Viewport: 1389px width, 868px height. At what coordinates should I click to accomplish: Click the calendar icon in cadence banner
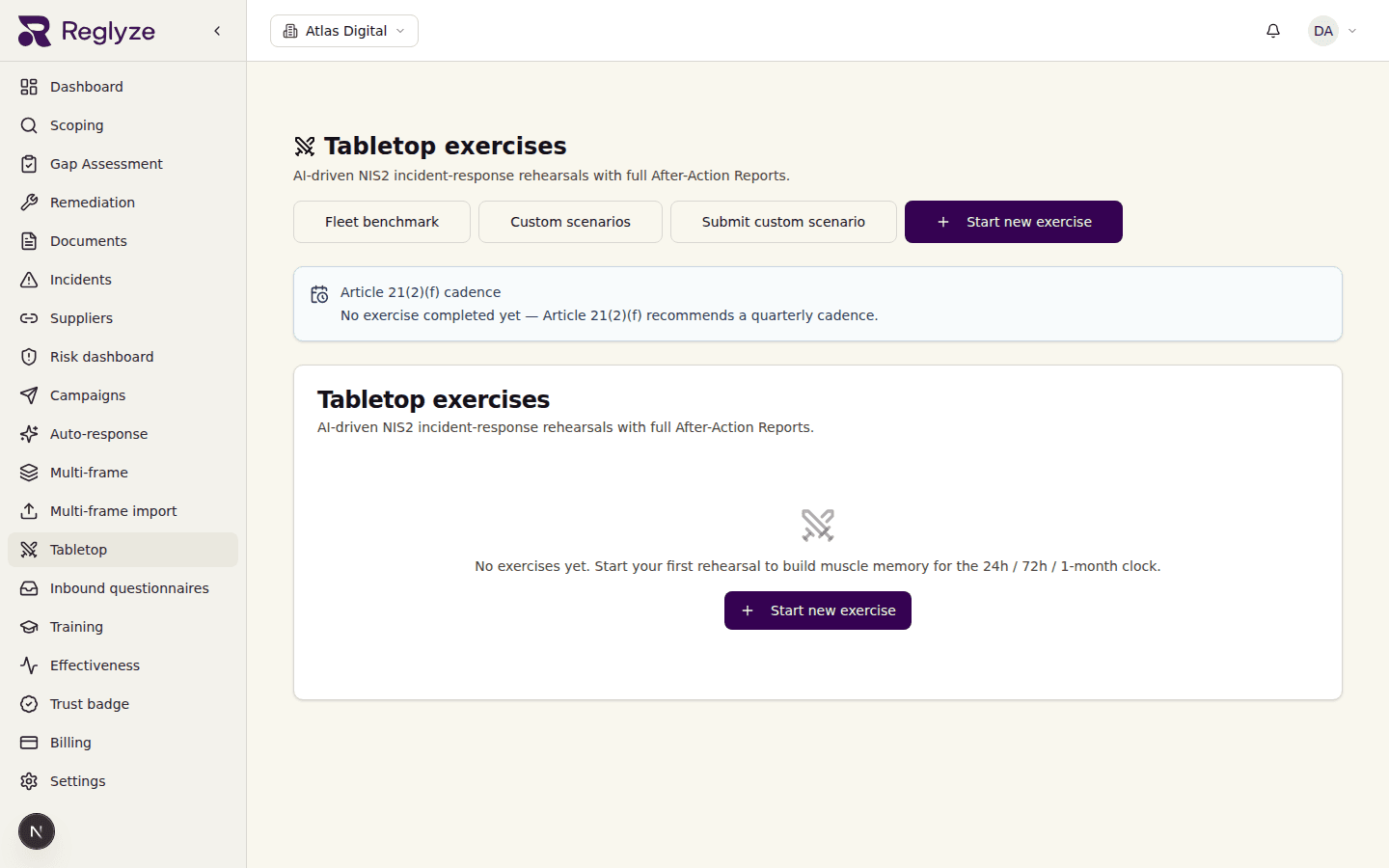(x=319, y=294)
